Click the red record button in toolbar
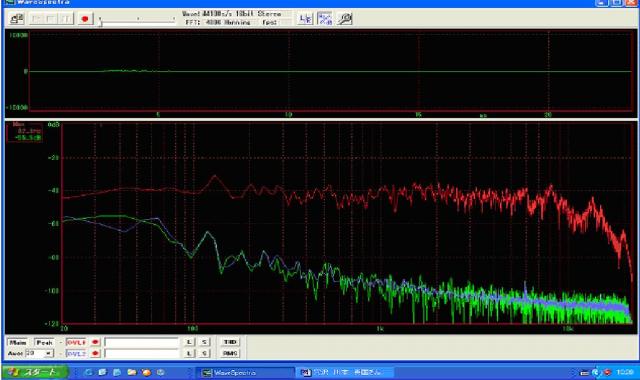Screen dimensions: 640x380 (x=85, y=19)
